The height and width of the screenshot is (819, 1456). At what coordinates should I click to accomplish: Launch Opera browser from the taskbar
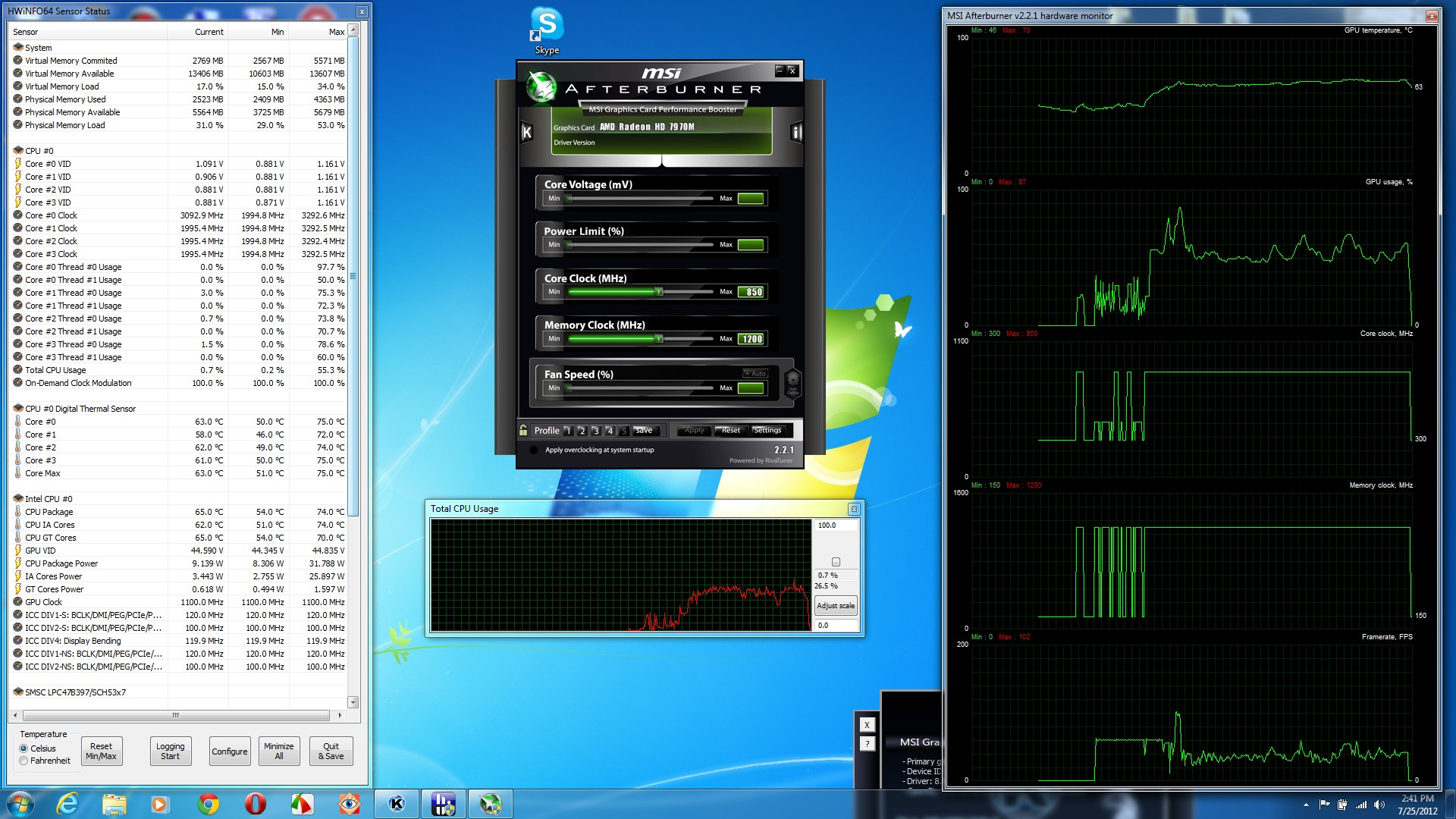255,804
